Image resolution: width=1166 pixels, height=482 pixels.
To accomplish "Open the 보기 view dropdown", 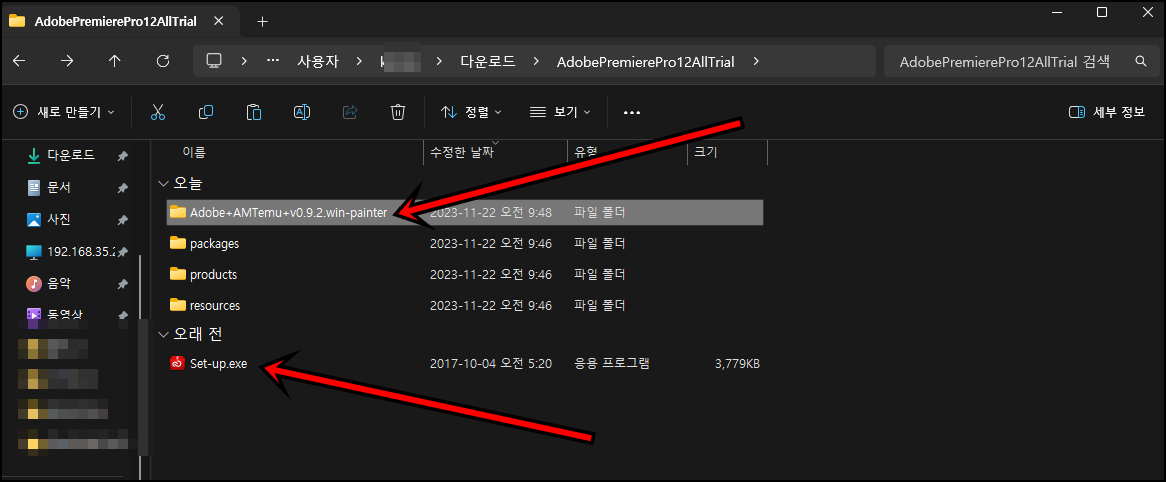I will pyautogui.click(x=561, y=112).
